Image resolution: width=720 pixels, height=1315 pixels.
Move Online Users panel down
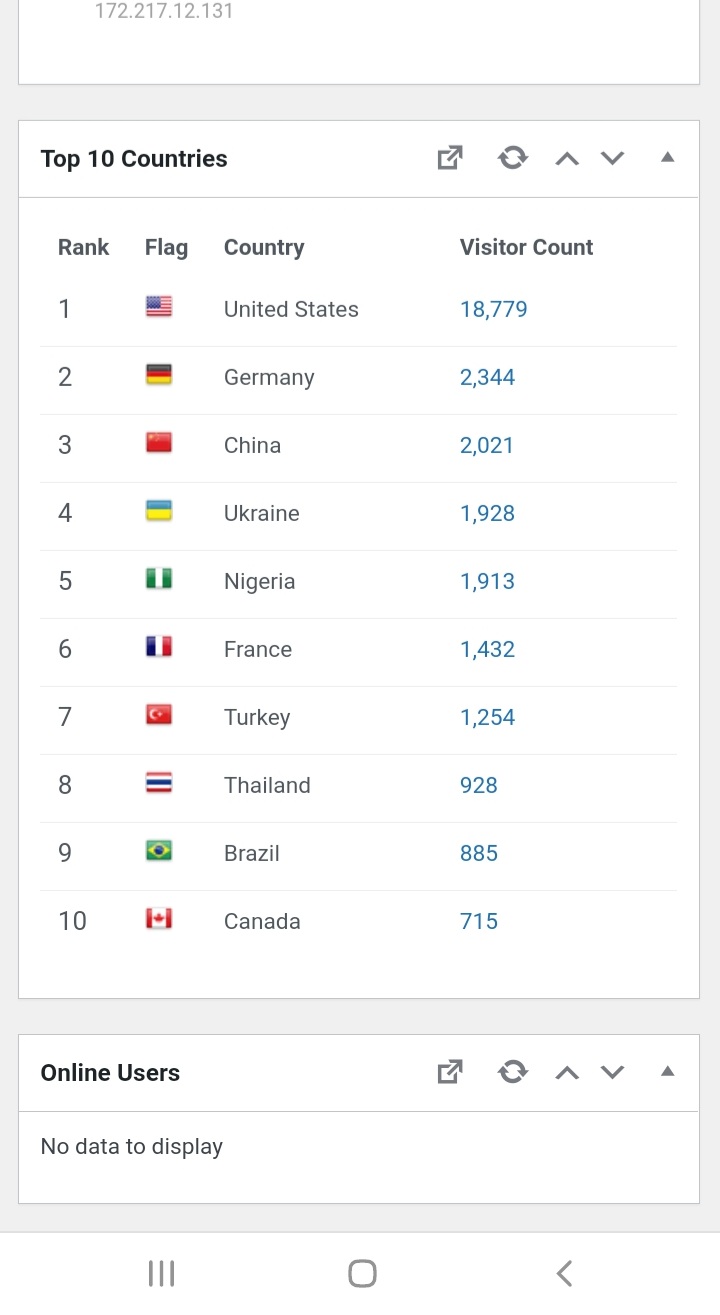coord(612,1072)
